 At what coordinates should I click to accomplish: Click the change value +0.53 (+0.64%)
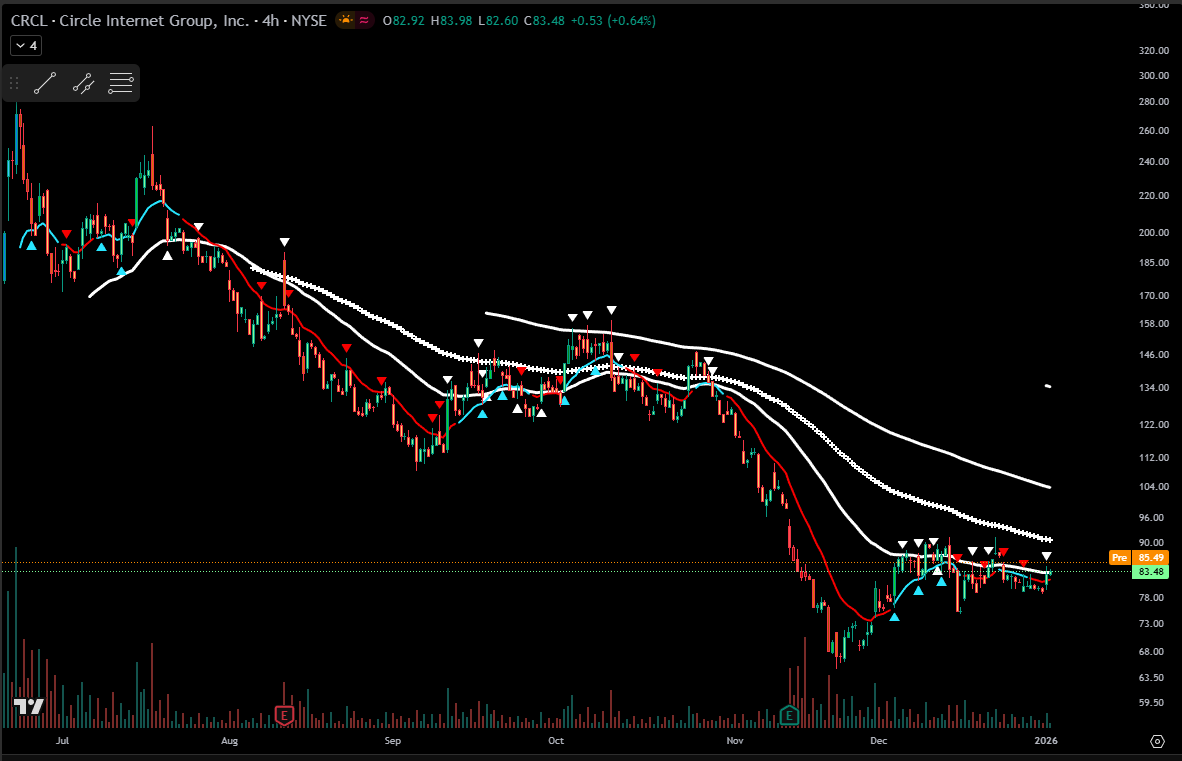[613, 20]
